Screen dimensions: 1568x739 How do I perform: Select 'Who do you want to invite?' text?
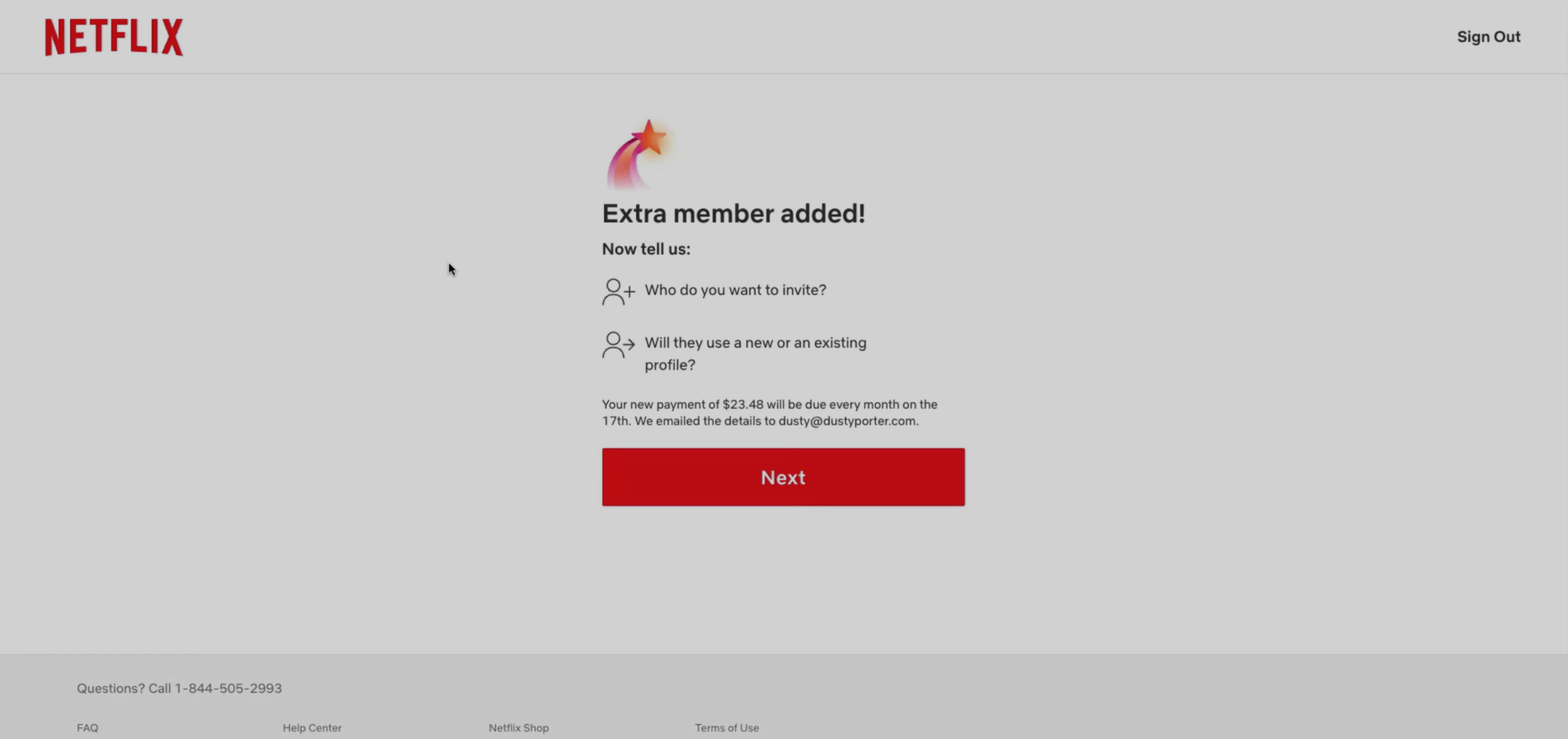tap(736, 290)
